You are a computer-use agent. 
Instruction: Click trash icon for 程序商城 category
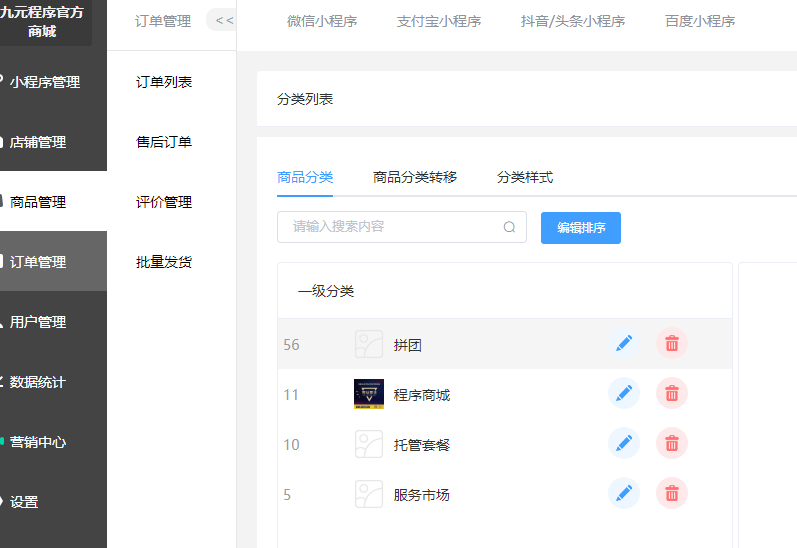pyautogui.click(x=672, y=394)
